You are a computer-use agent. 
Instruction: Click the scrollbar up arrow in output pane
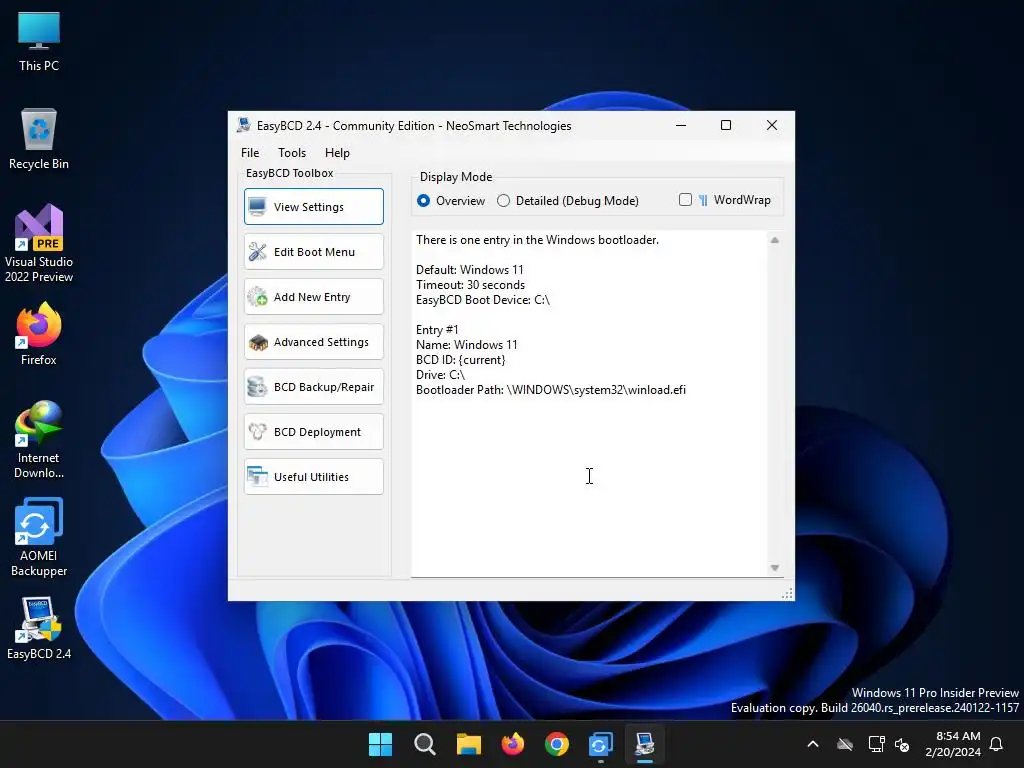tap(775, 240)
